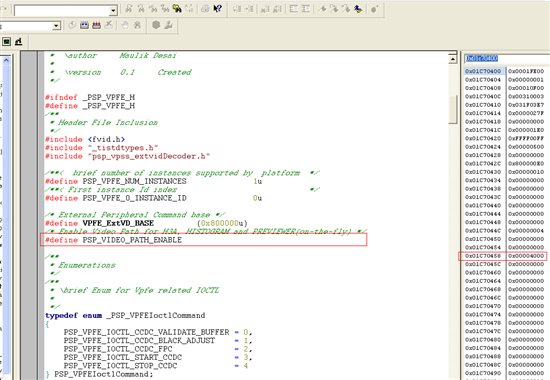Viewport: 550px width, 380px height.
Task: Click memory address 0x01C70404
Action: (483, 80)
